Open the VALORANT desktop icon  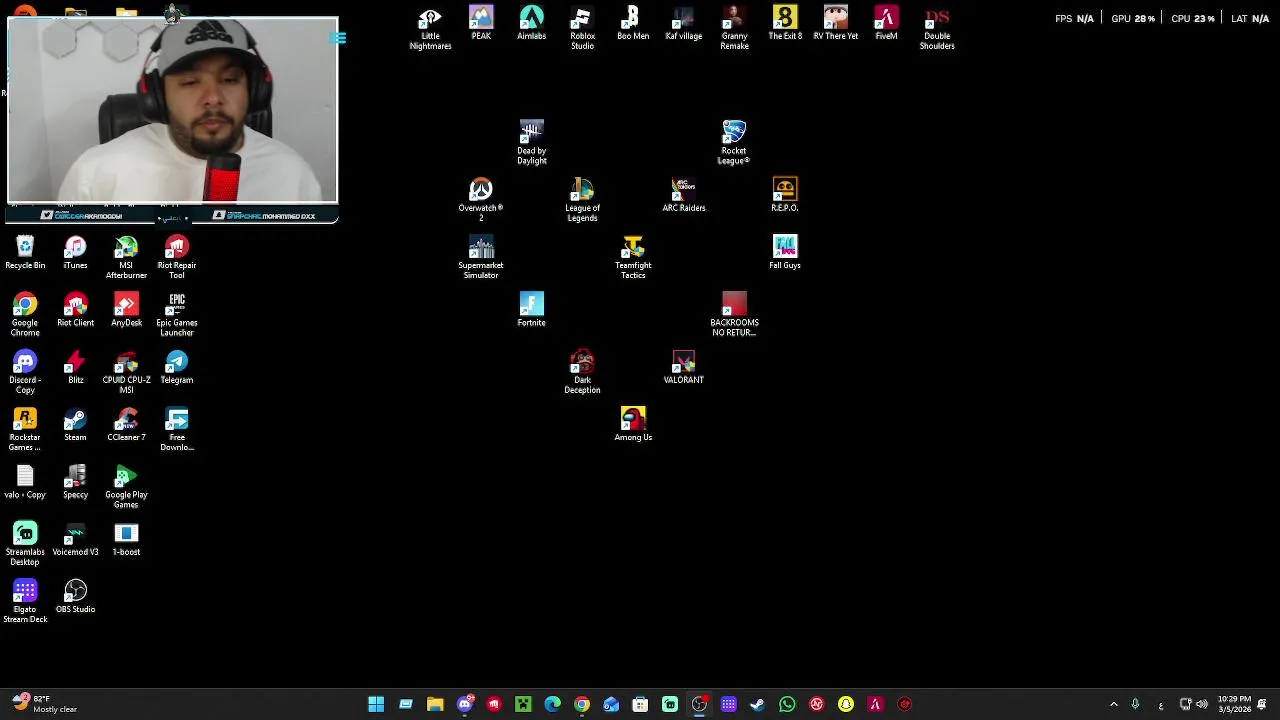(x=684, y=368)
